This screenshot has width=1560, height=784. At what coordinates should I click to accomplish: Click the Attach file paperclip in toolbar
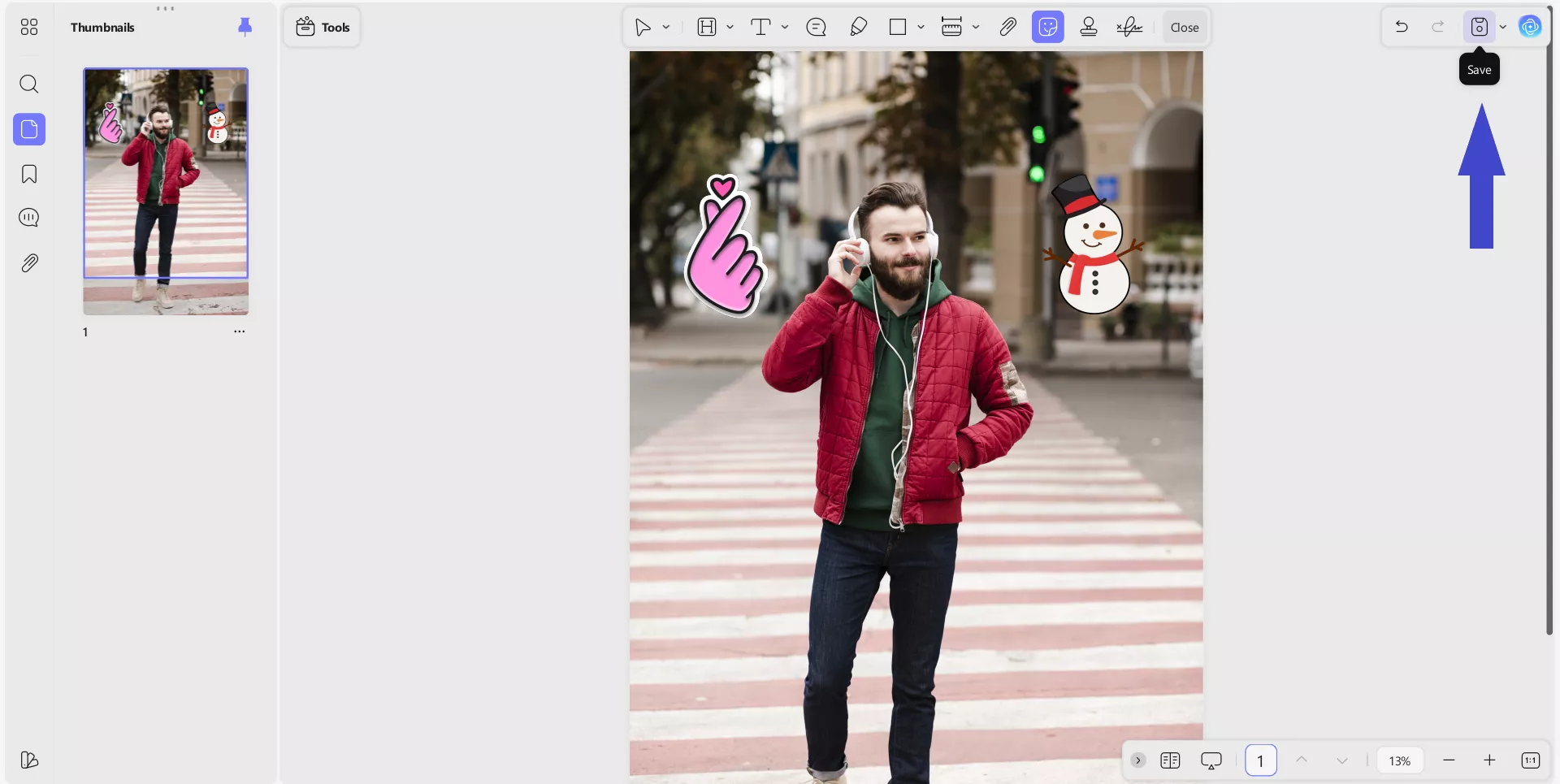(x=1007, y=28)
